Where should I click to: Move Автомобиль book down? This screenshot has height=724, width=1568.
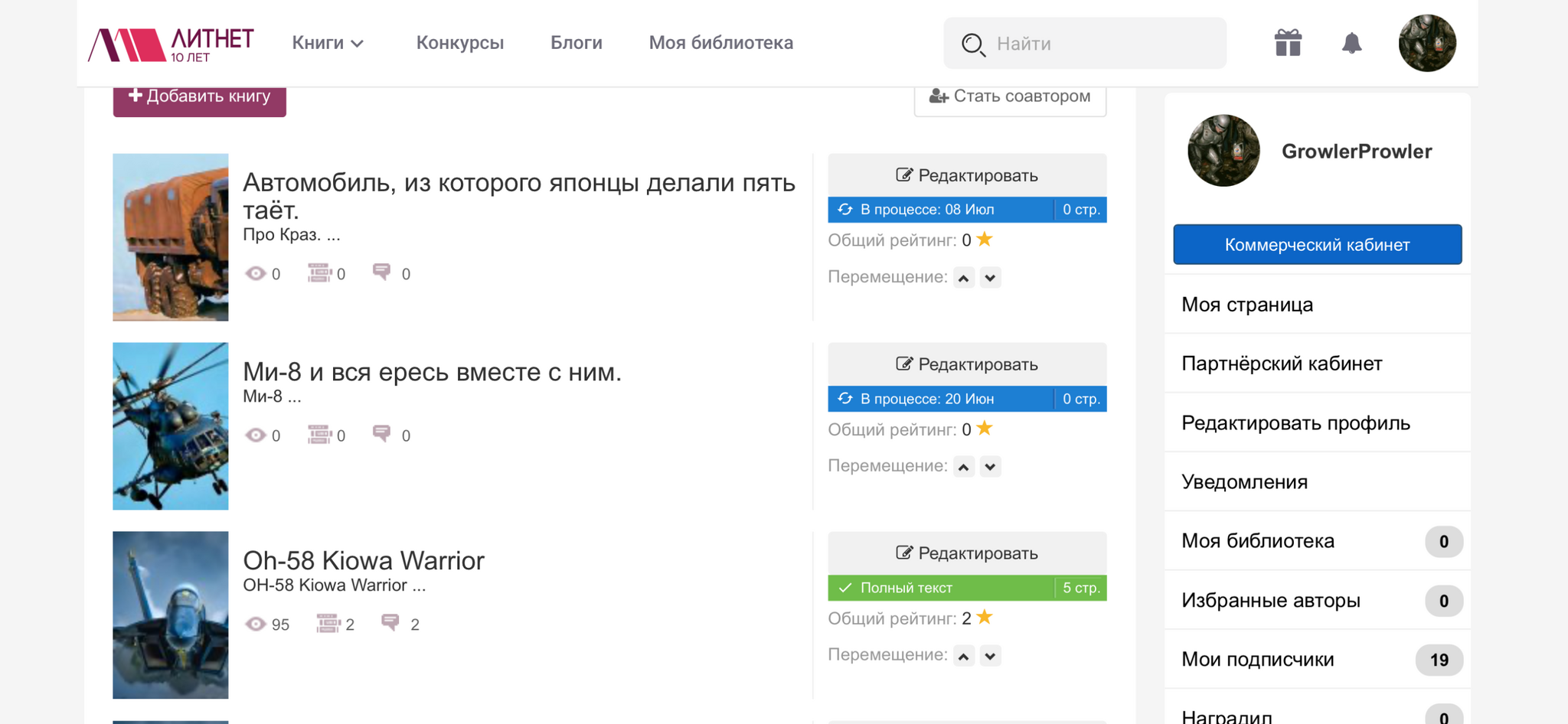(x=991, y=278)
